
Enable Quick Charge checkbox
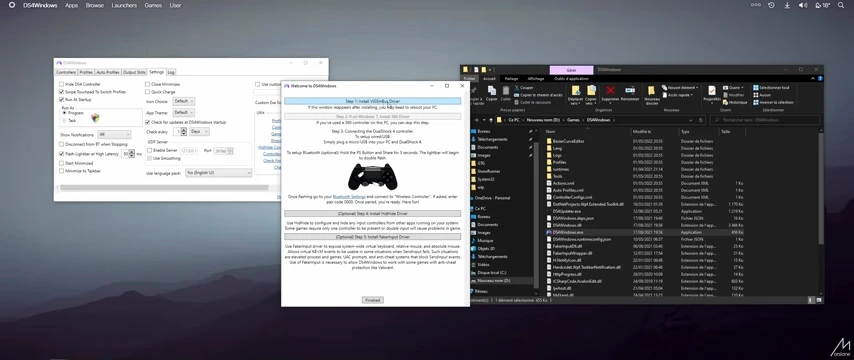tap(148, 92)
